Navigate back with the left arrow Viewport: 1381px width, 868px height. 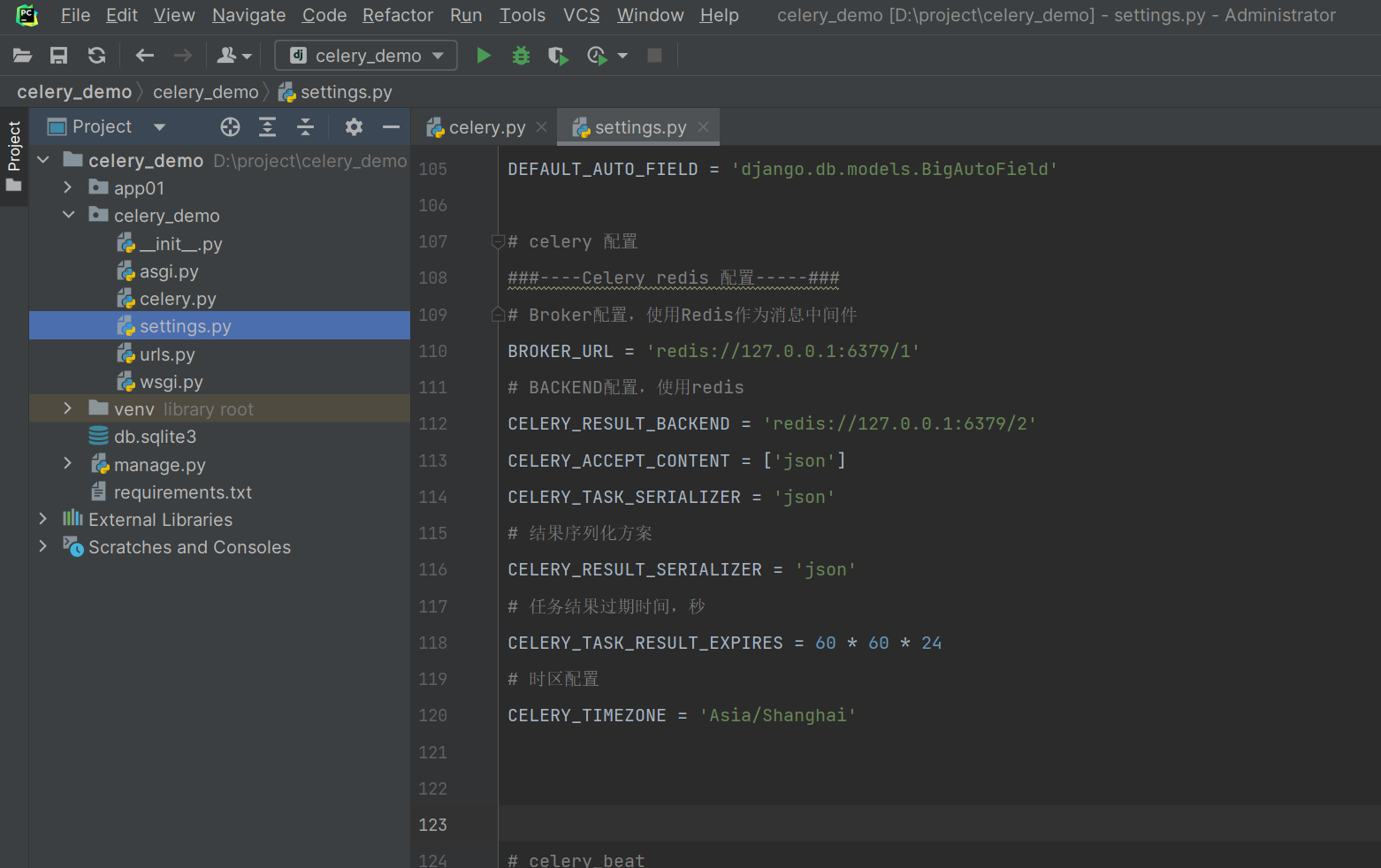[x=145, y=56]
